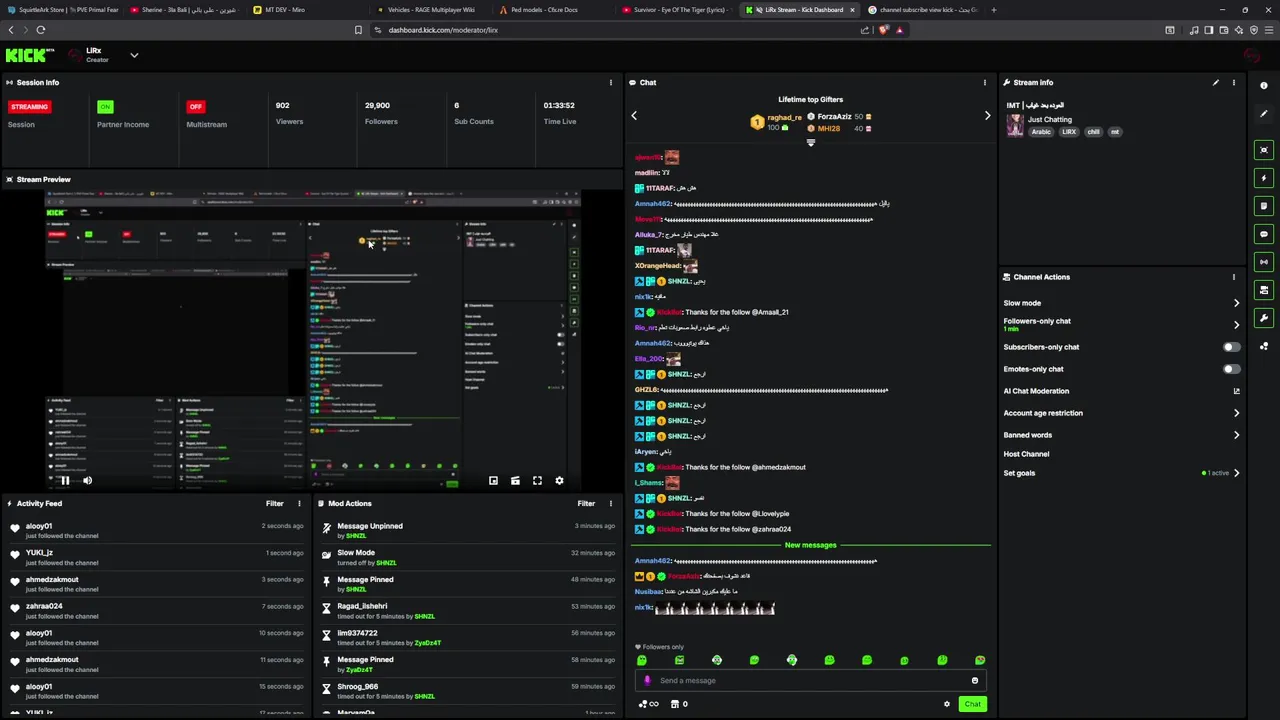Open Chat panel options menu

[985, 83]
